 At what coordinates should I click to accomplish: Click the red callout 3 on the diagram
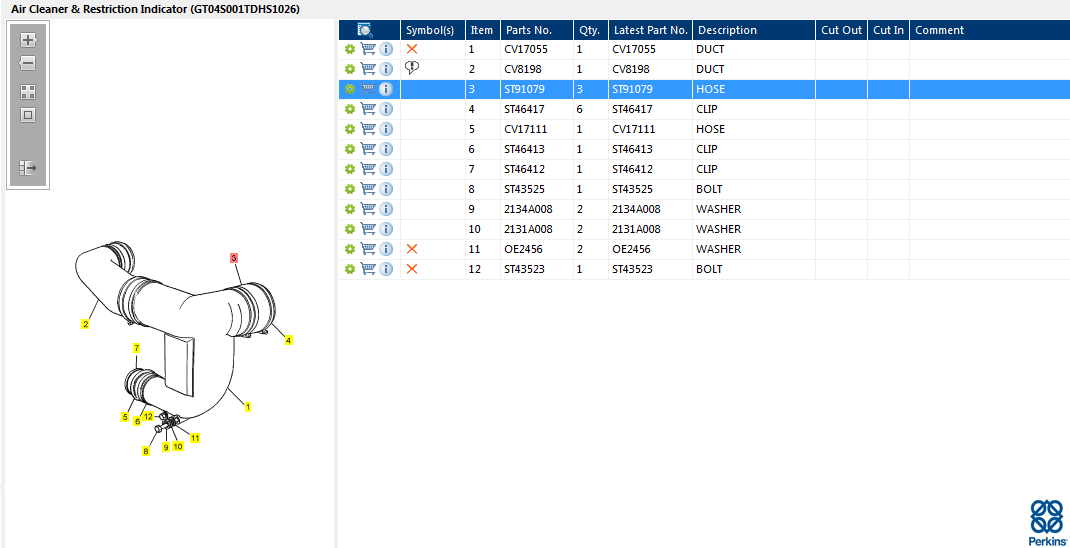pyautogui.click(x=234, y=258)
